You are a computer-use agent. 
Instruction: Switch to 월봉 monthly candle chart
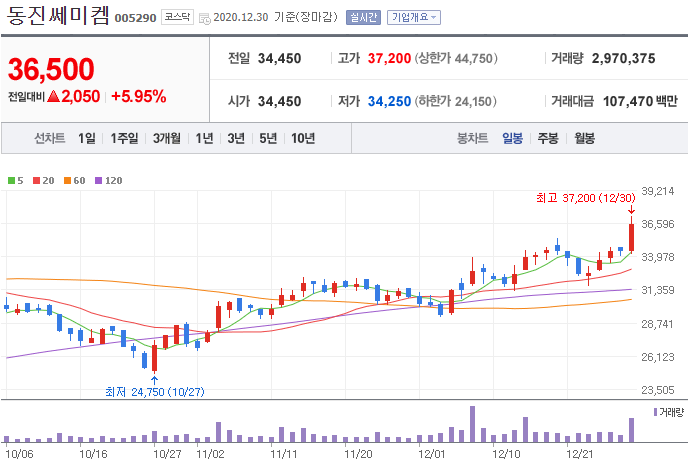584,139
